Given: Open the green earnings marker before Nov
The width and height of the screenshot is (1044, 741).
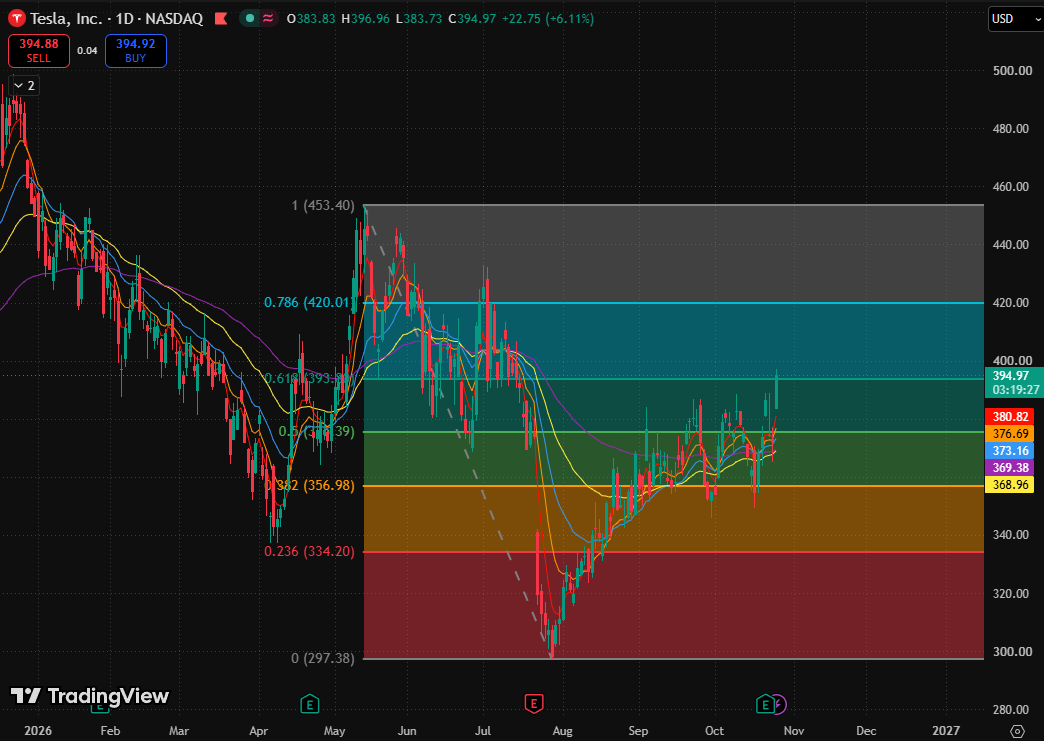Looking at the screenshot, I should 765,704.
